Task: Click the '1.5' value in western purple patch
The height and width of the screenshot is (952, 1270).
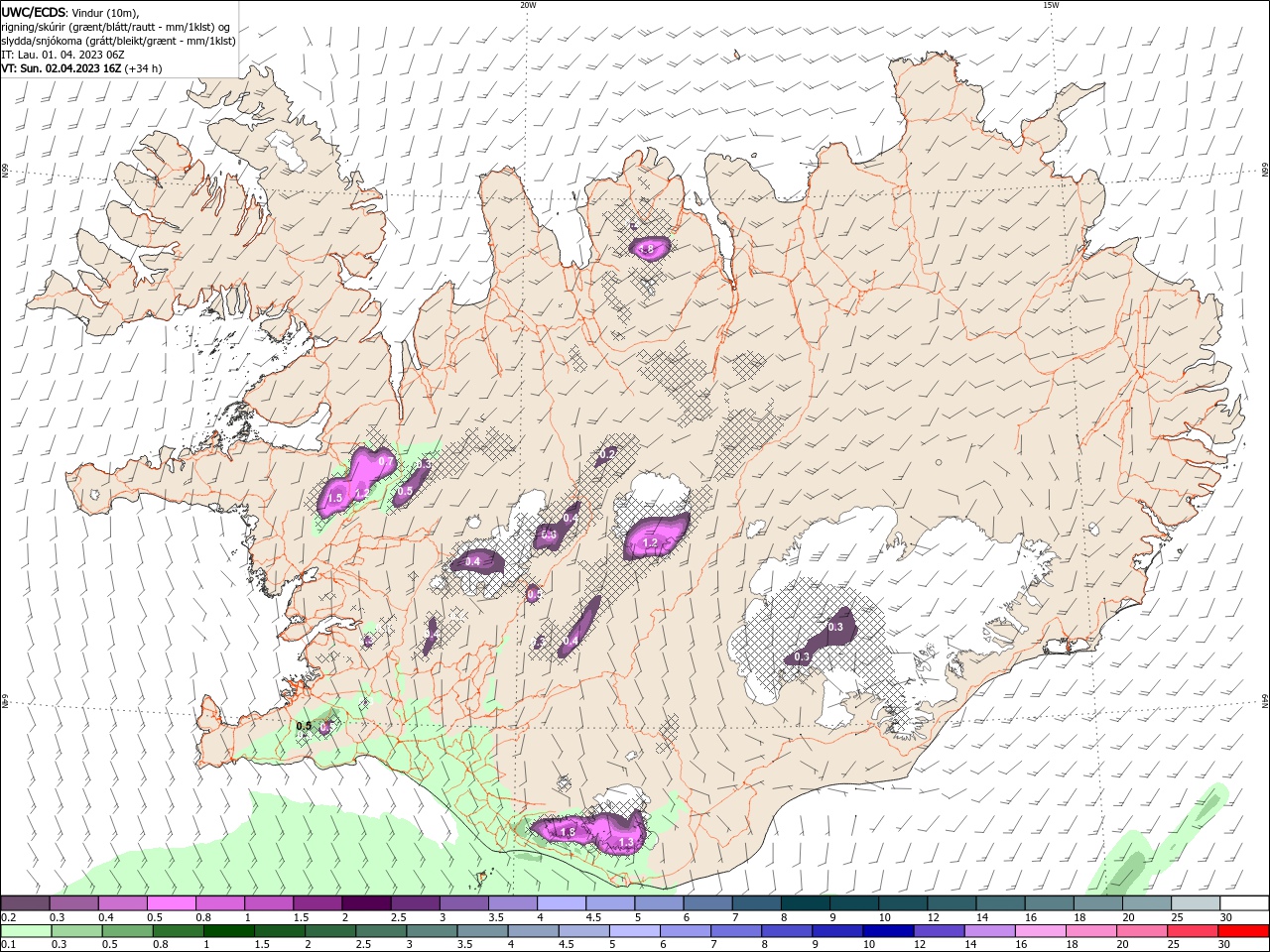Action: [x=334, y=498]
